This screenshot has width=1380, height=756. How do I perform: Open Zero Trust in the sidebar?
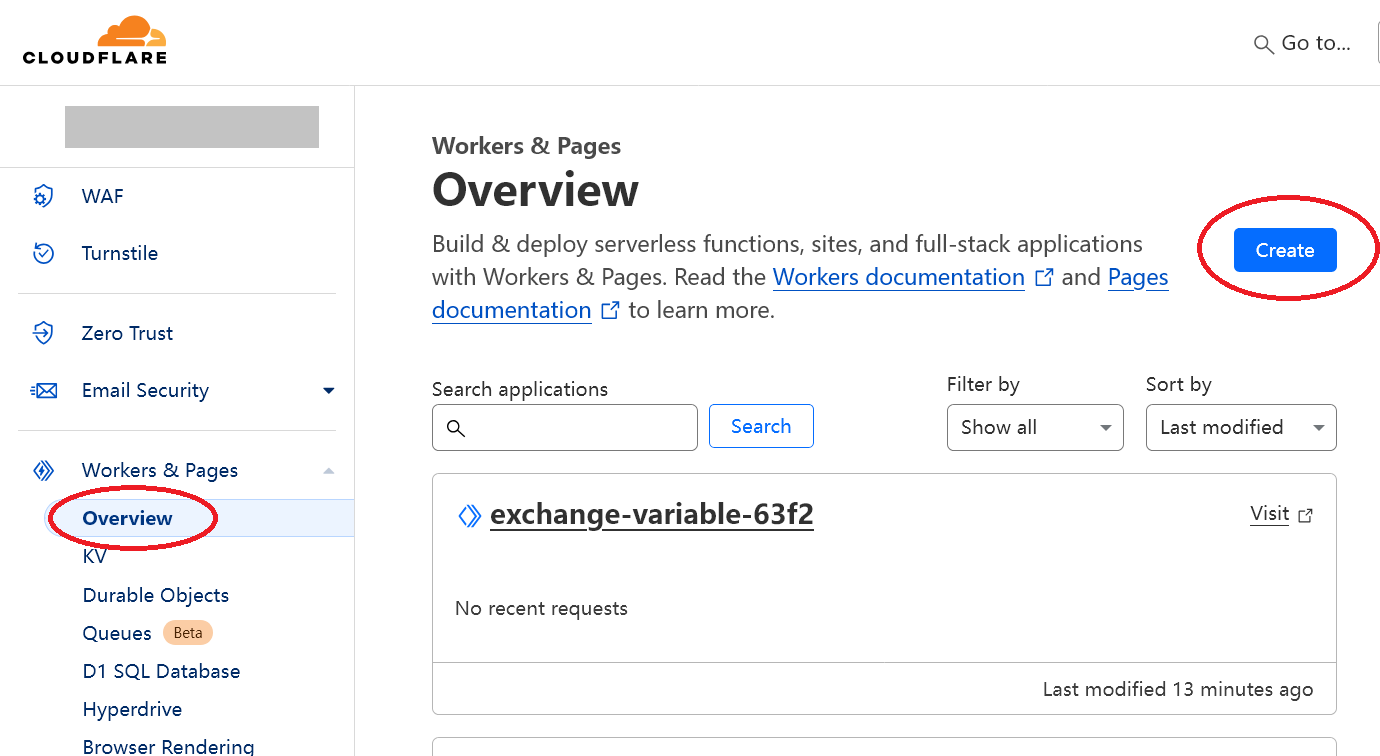(127, 333)
